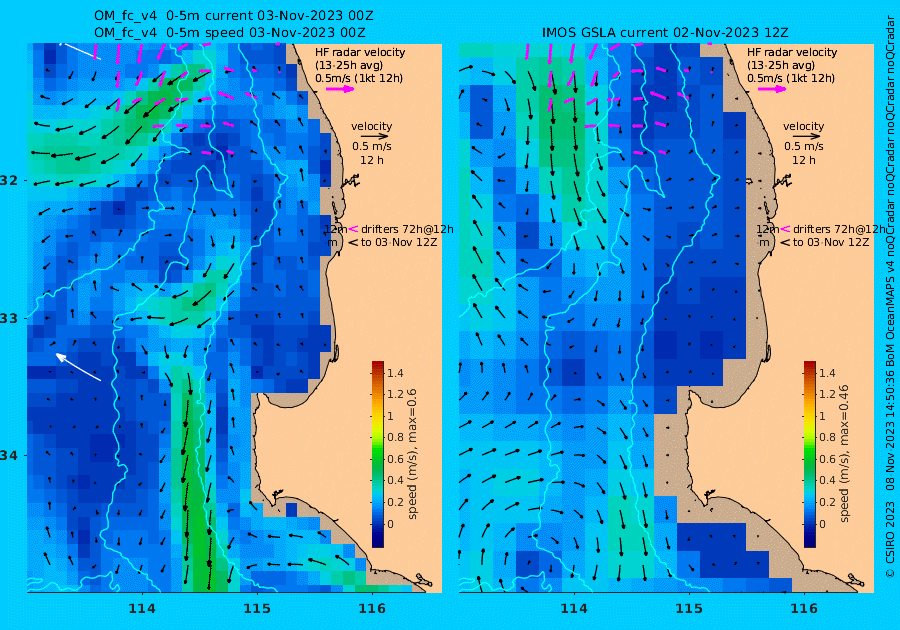
Task: Click 'speed (m/s), max=0.46' colorbar label
Action: click(843, 453)
